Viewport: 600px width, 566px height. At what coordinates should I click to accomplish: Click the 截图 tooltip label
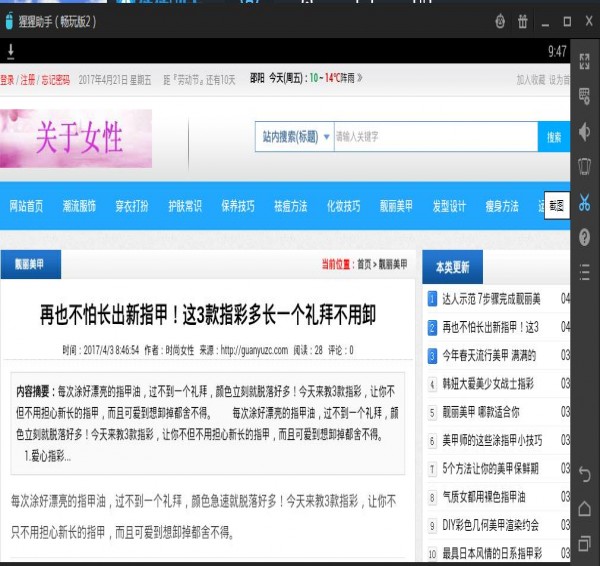tap(557, 206)
